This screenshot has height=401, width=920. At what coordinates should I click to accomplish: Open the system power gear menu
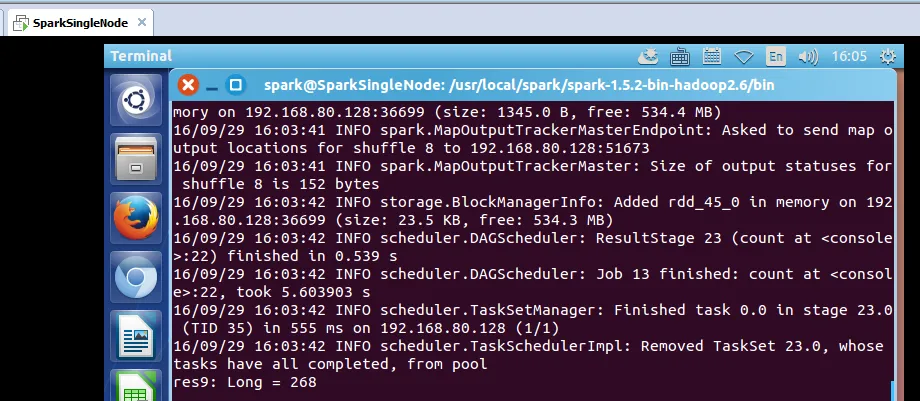pyautogui.click(x=887, y=56)
